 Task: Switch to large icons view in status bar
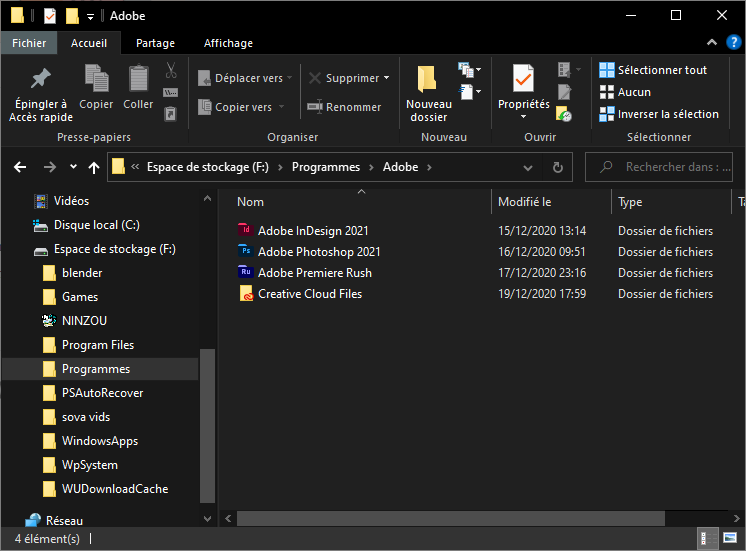click(730, 538)
